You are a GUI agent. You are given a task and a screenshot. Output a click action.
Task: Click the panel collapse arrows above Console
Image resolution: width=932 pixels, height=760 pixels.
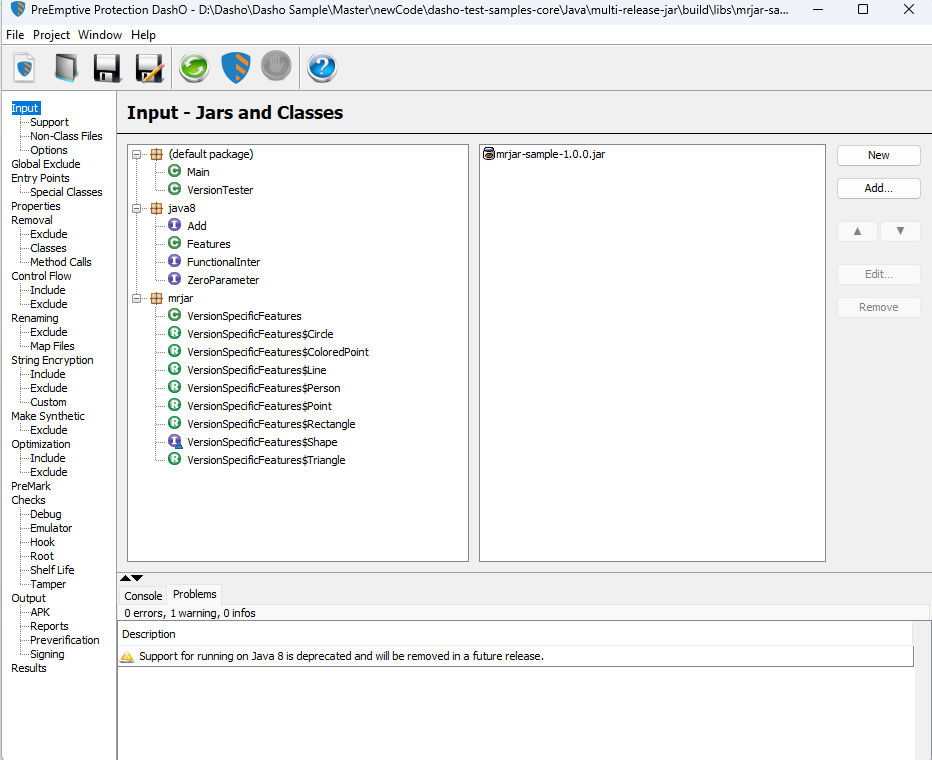click(x=131, y=578)
